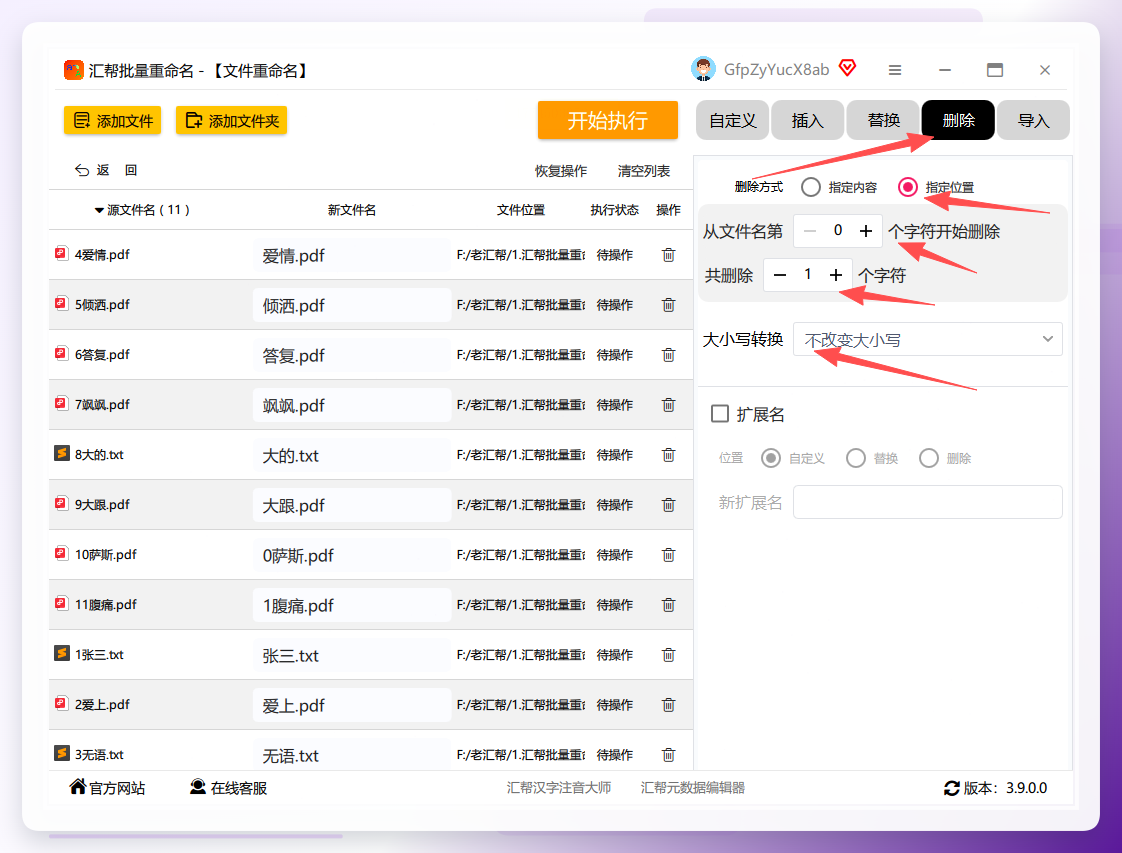Switch to the 导入 tab
Screen dimensions: 1122x853
pos(1033,120)
